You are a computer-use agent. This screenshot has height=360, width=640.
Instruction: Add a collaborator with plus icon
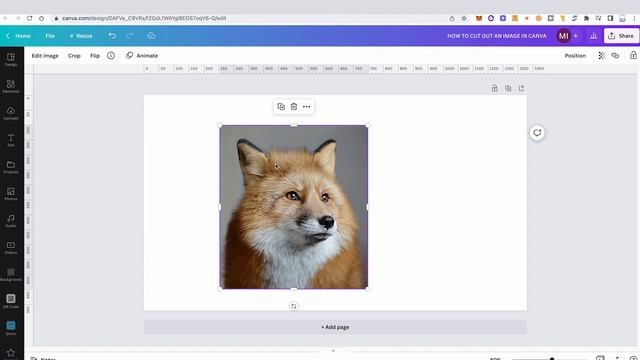tap(576, 36)
